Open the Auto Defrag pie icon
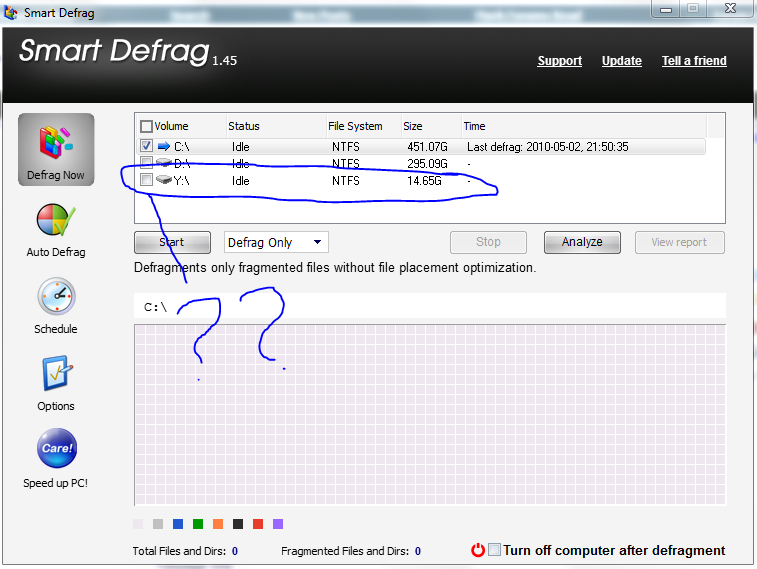Image resolution: width=757 pixels, height=569 pixels. point(56,220)
